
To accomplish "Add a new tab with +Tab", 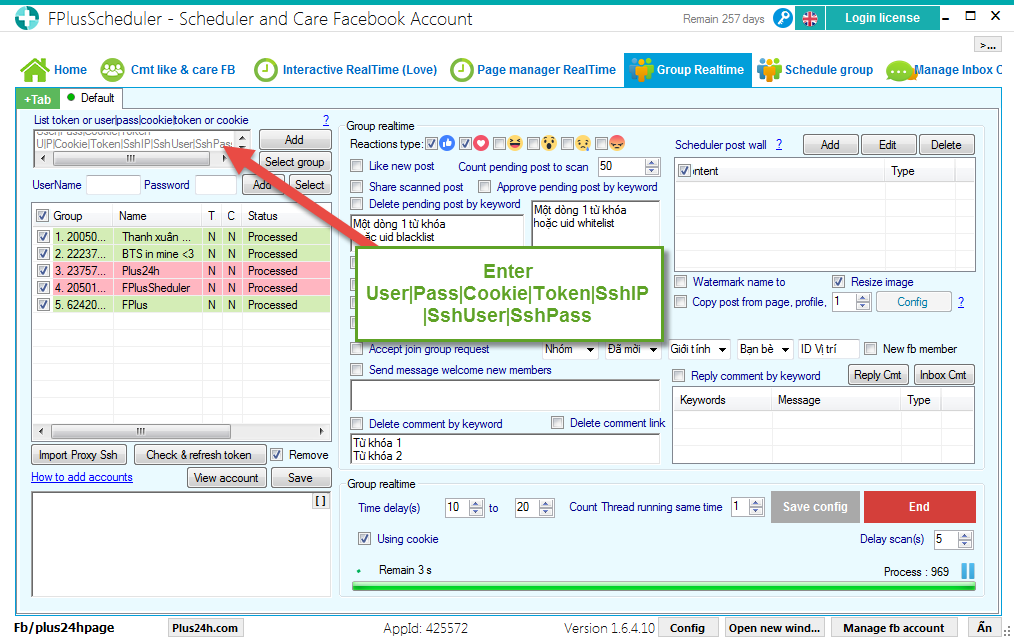I will (x=38, y=100).
